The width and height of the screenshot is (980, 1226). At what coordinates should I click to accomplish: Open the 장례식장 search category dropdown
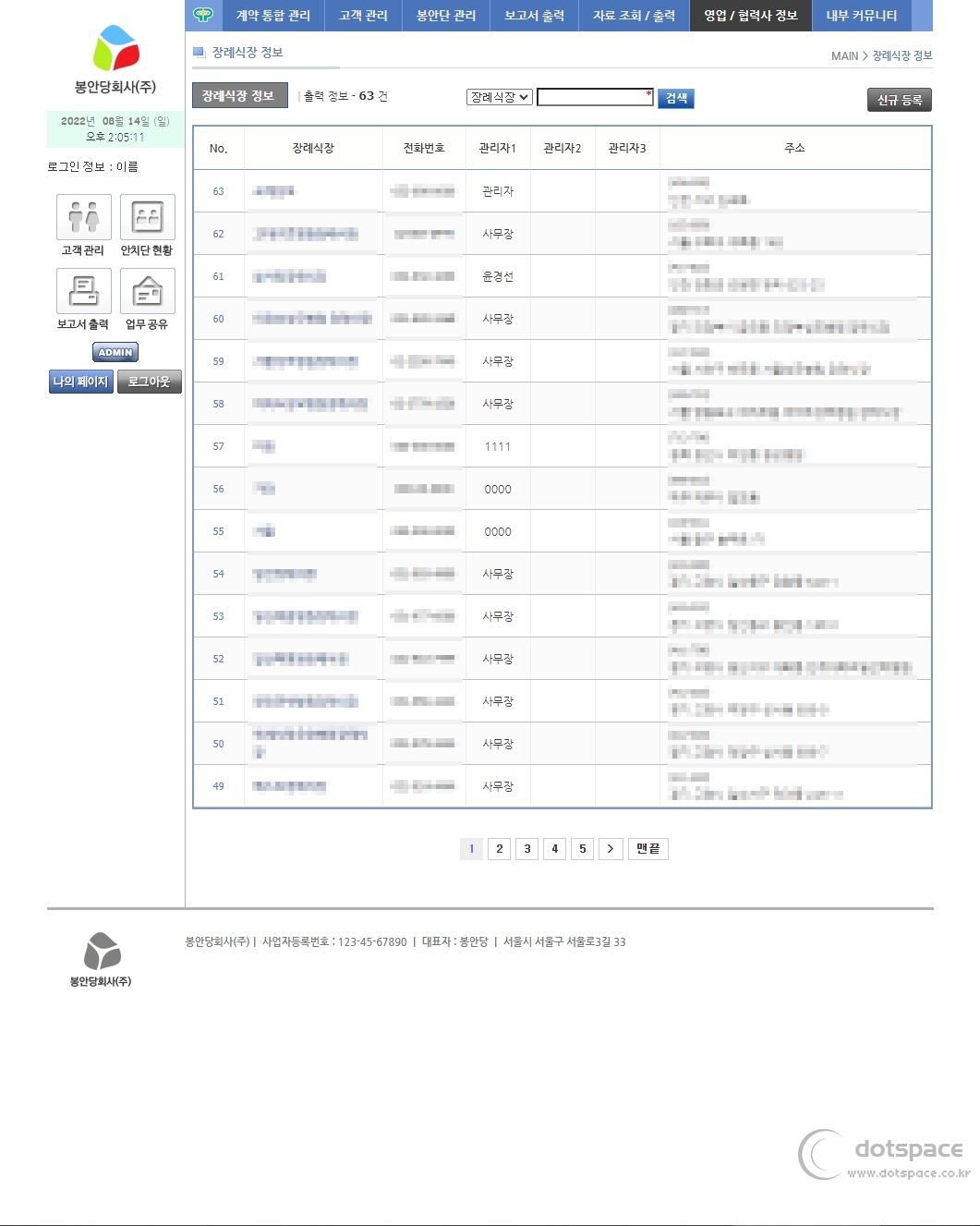coord(500,97)
